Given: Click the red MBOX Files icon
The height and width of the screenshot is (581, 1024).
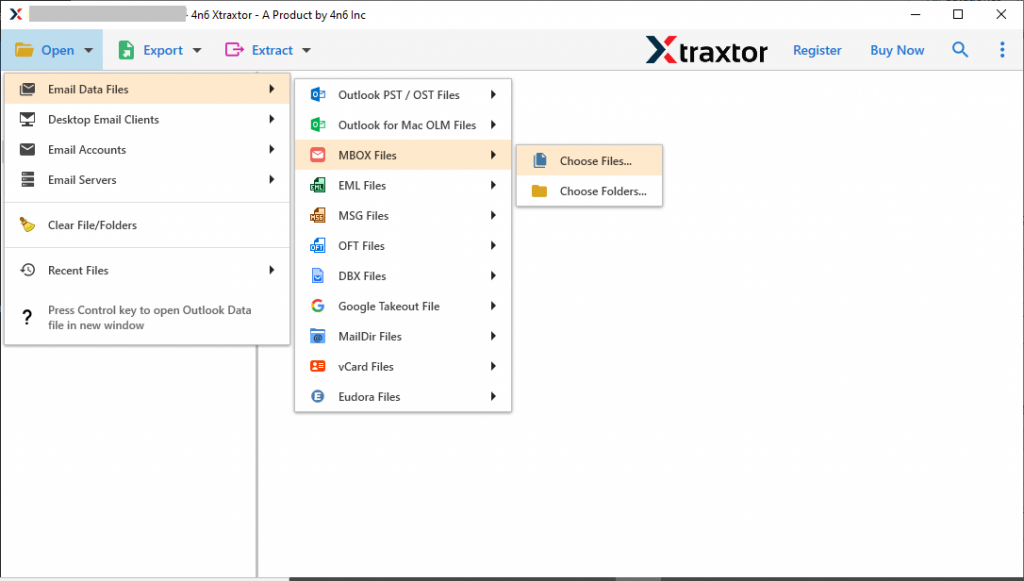Looking at the screenshot, I should [x=317, y=155].
